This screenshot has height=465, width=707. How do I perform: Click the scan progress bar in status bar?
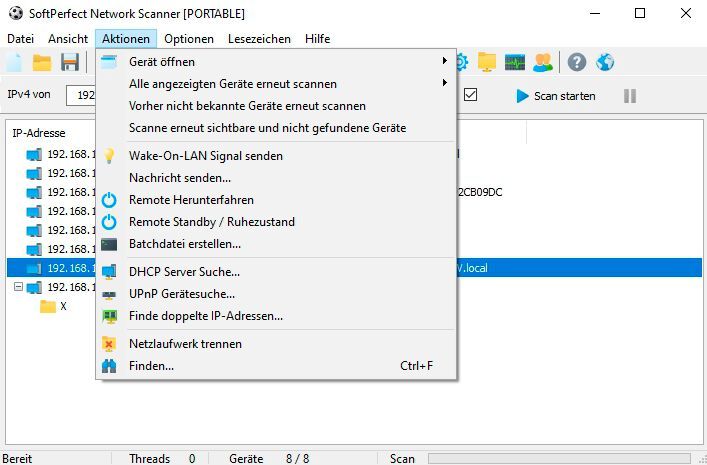tap(559, 459)
